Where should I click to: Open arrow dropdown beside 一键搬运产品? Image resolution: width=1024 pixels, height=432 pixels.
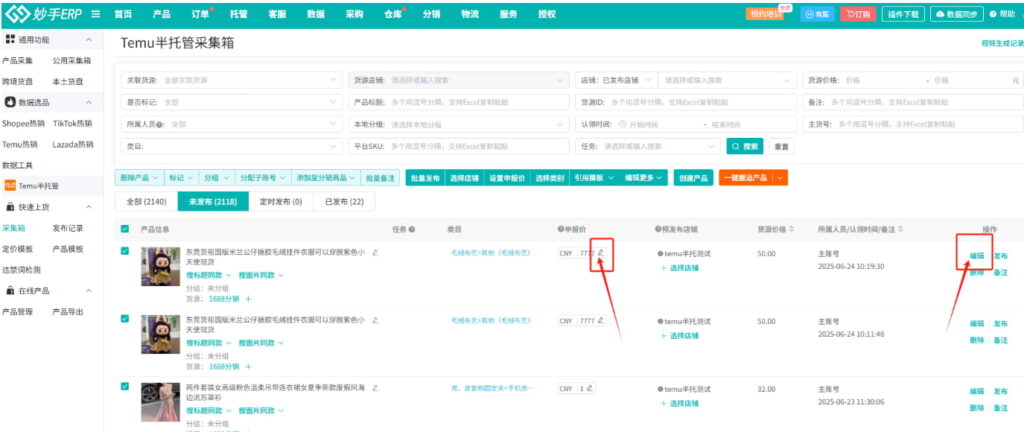click(x=780, y=177)
